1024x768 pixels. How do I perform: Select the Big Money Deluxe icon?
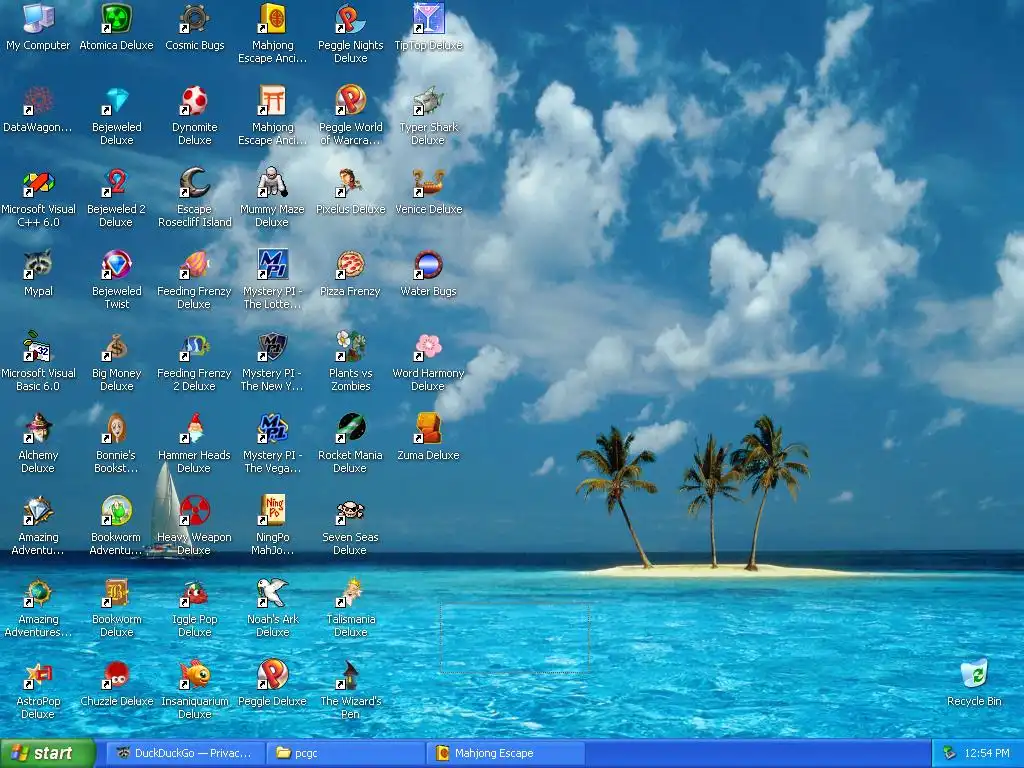coord(116,347)
